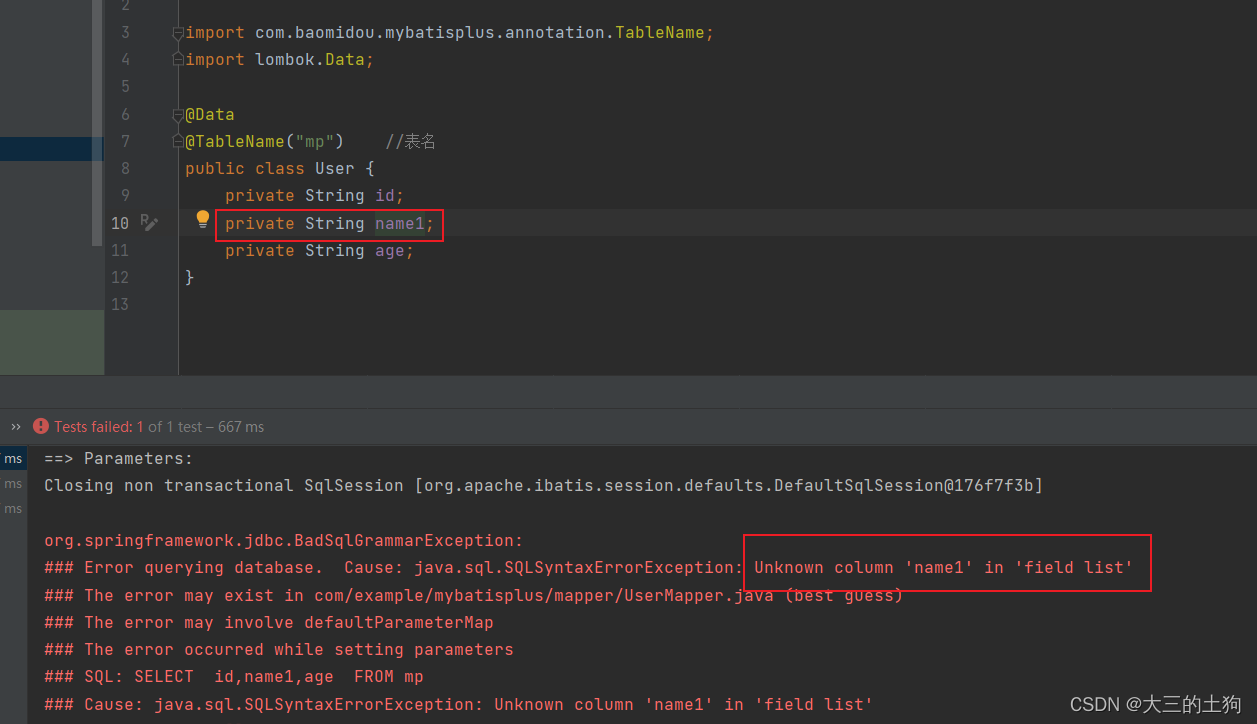This screenshot has height=724, width=1257.
Task: Click the BadSqlGrammarException console line
Action: [284, 540]
